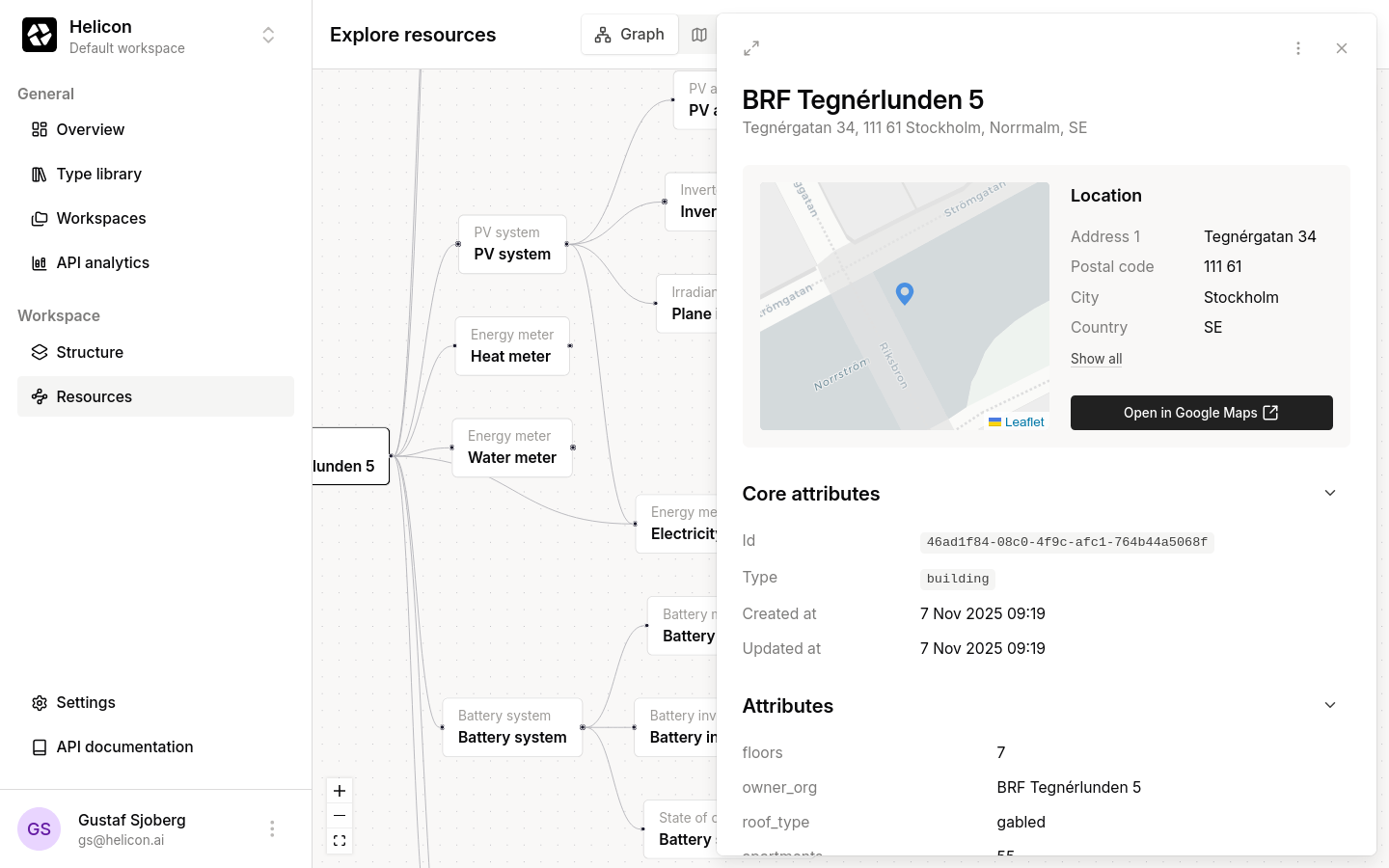The height and width of the screenshot is (868, 1389).
Task: Zoom in on the resource graph
Action: coord(340,791)
